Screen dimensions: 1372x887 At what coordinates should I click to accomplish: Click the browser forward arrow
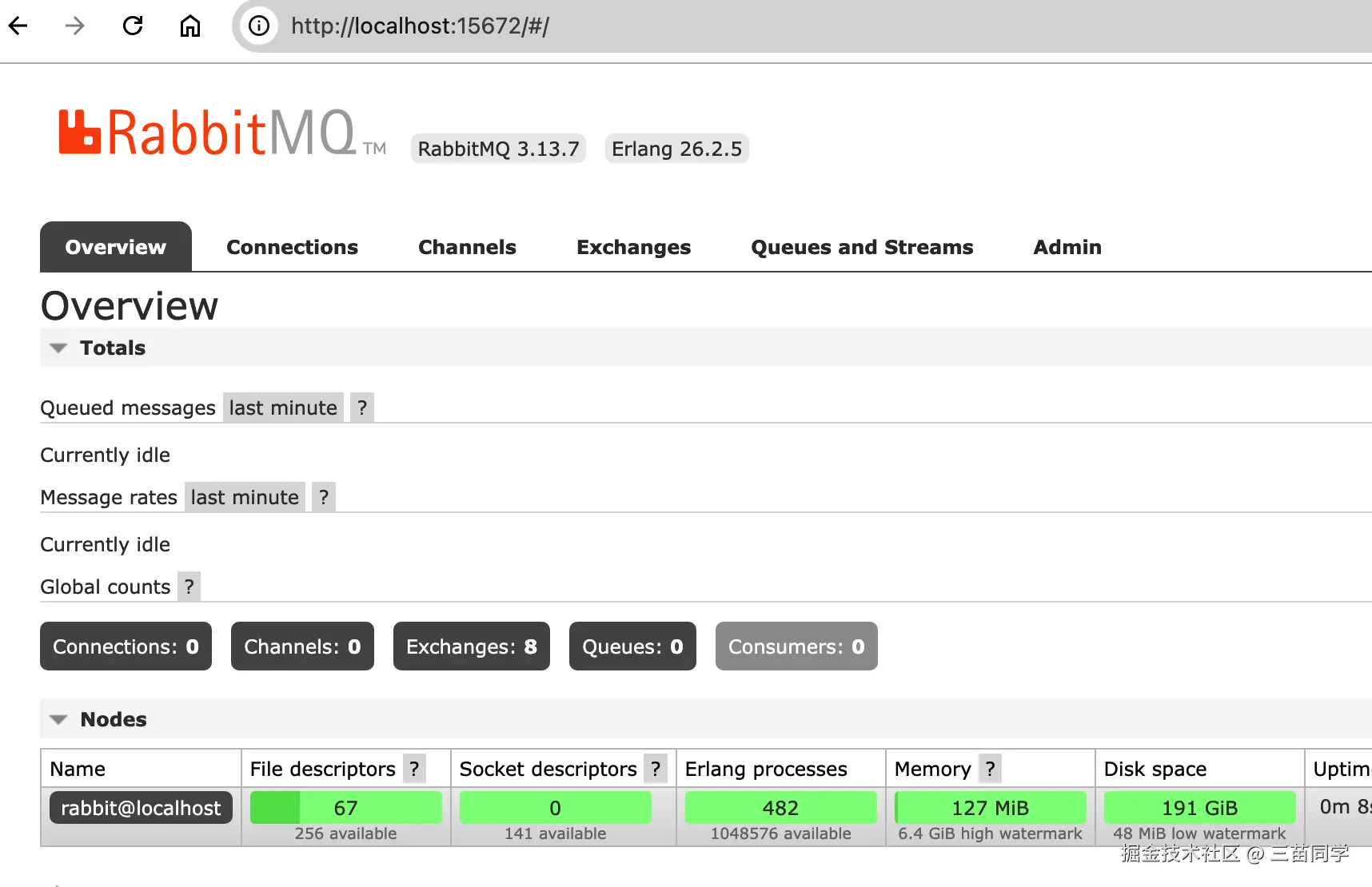pyautogui.click(x=75, y=26)
